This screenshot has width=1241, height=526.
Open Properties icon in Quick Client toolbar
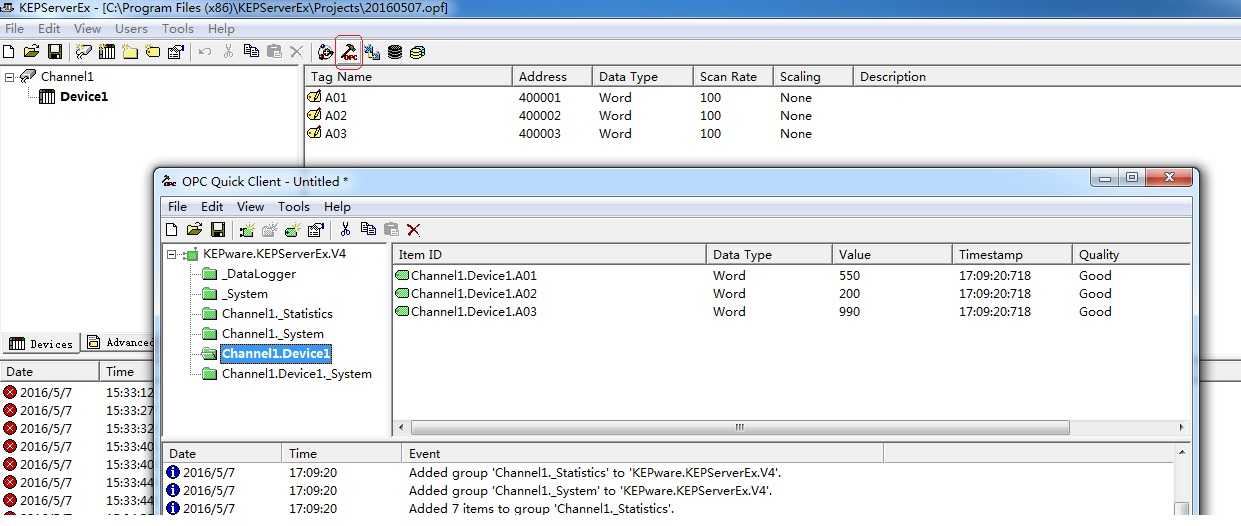[315, 230]
